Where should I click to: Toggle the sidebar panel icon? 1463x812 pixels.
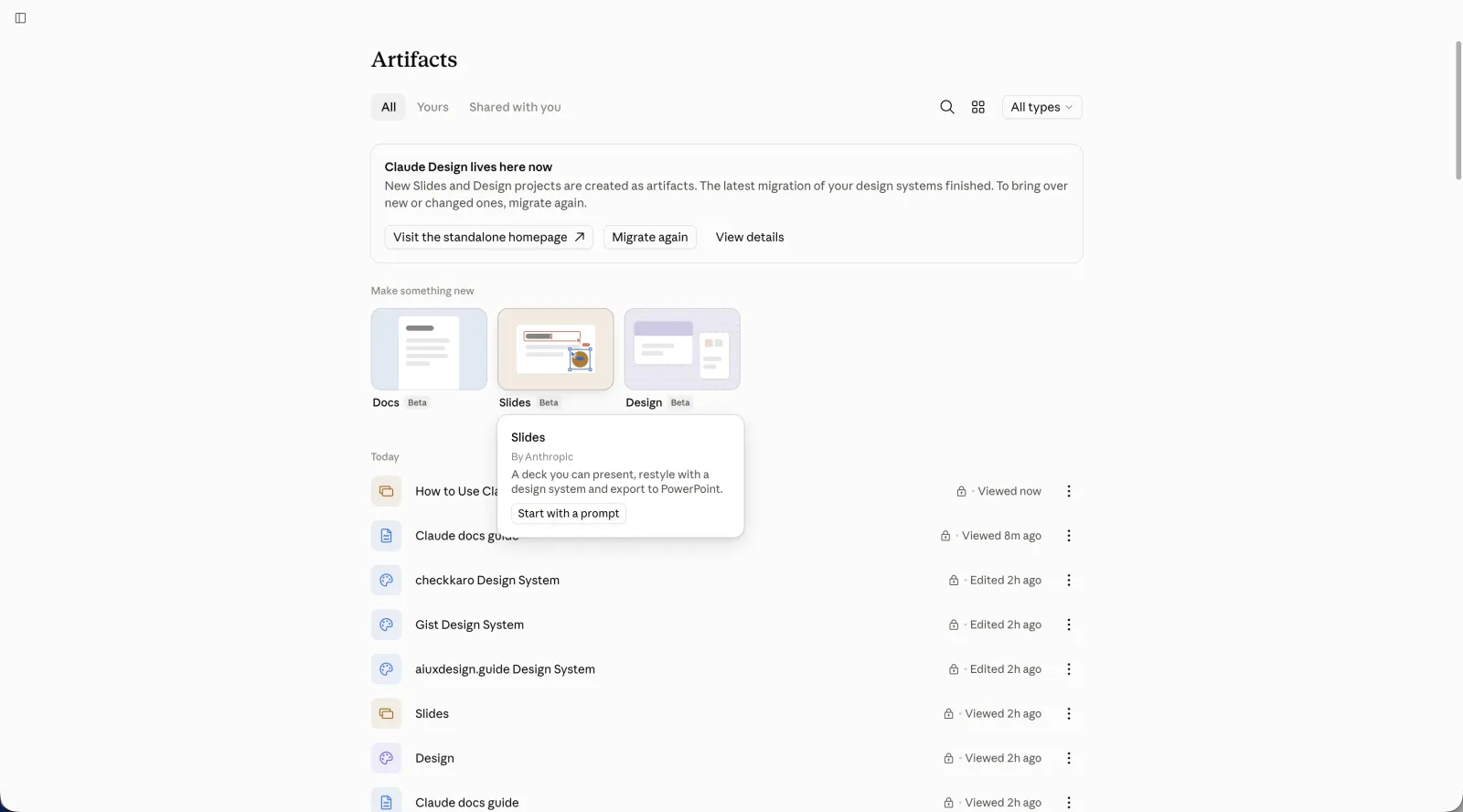pos(20,18)
